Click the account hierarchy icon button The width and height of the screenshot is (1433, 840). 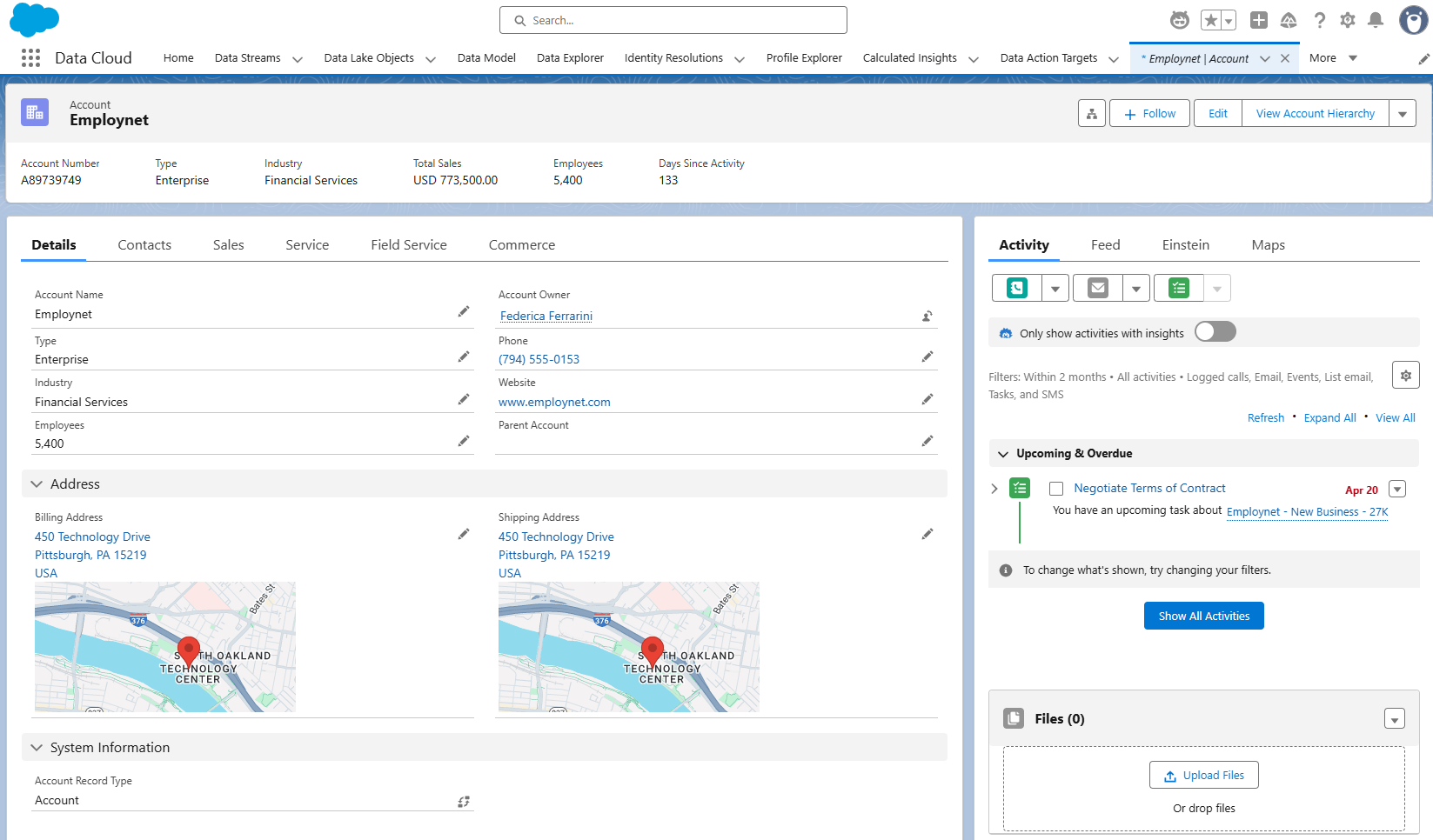pyautogui.click(x=1091, y=114)
